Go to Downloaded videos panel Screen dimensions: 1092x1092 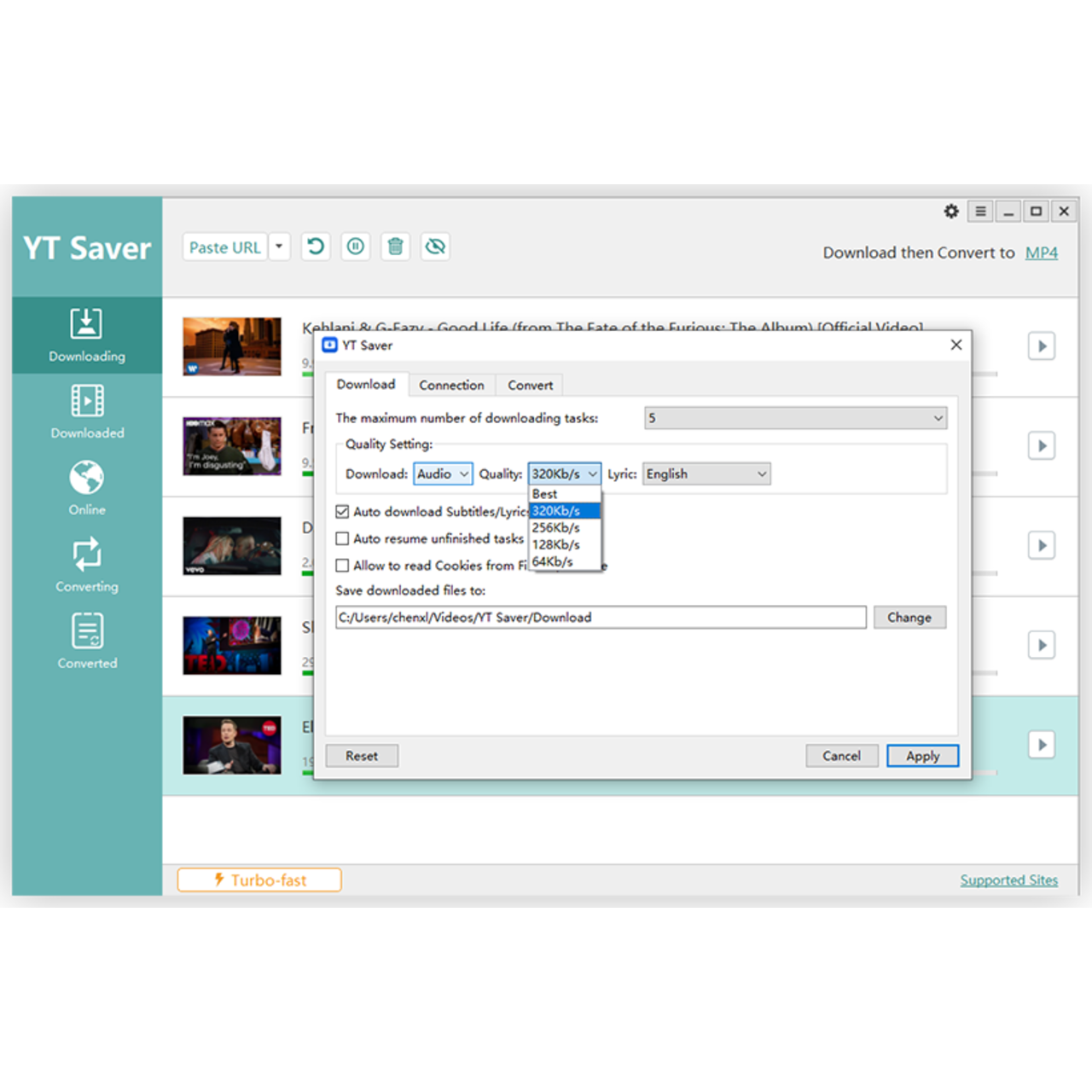[x=86, y=411]
